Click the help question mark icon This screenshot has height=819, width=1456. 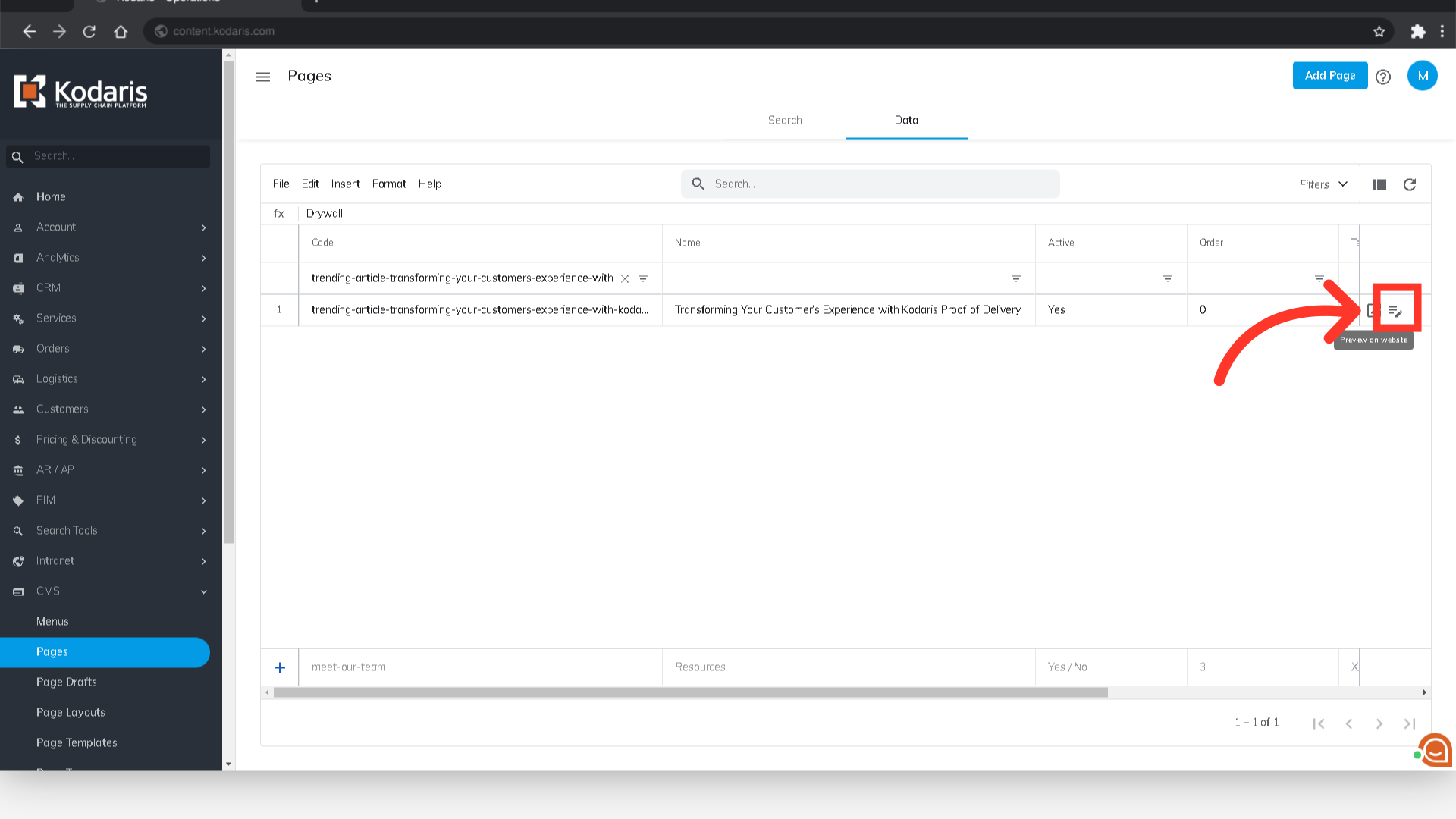1383,77
